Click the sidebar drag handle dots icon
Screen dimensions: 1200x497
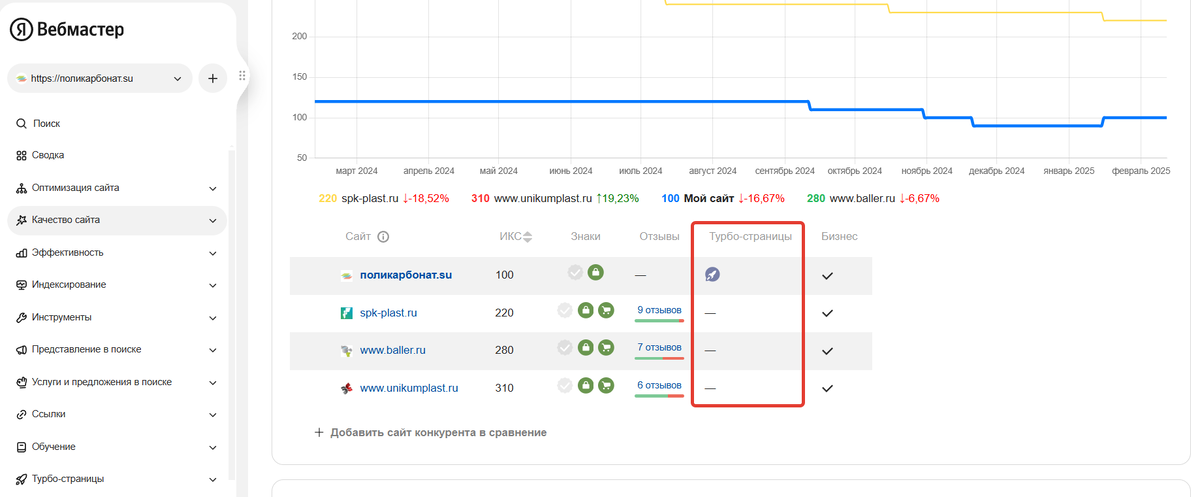pos(241,76)
